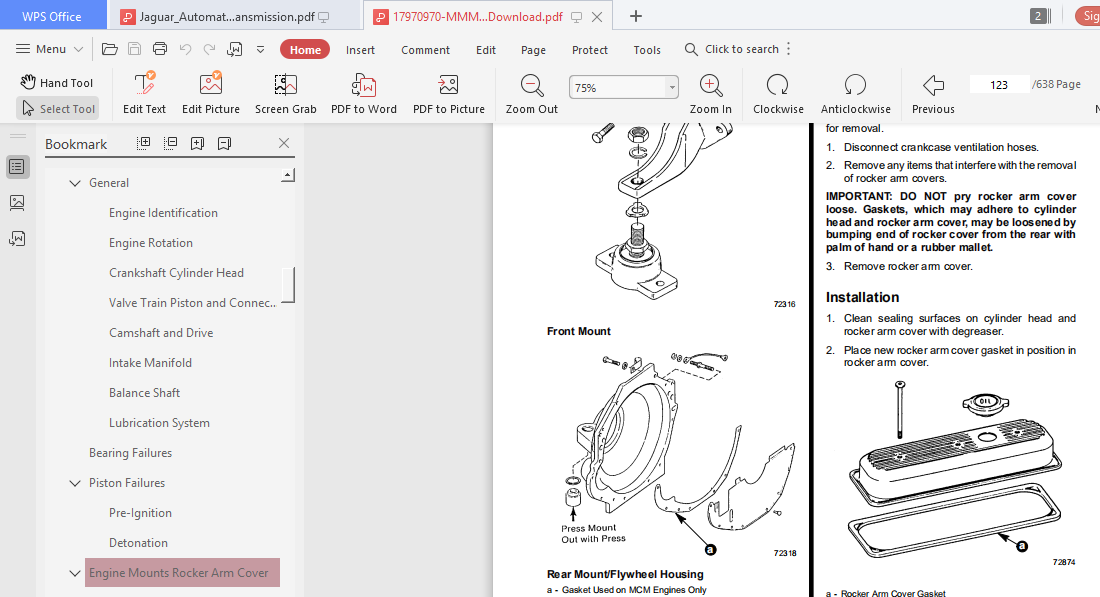Viewport: 1100px width, 597px height.
Task: Open the thumbnail sidebar panel icon
Action: tap(17, 203)
